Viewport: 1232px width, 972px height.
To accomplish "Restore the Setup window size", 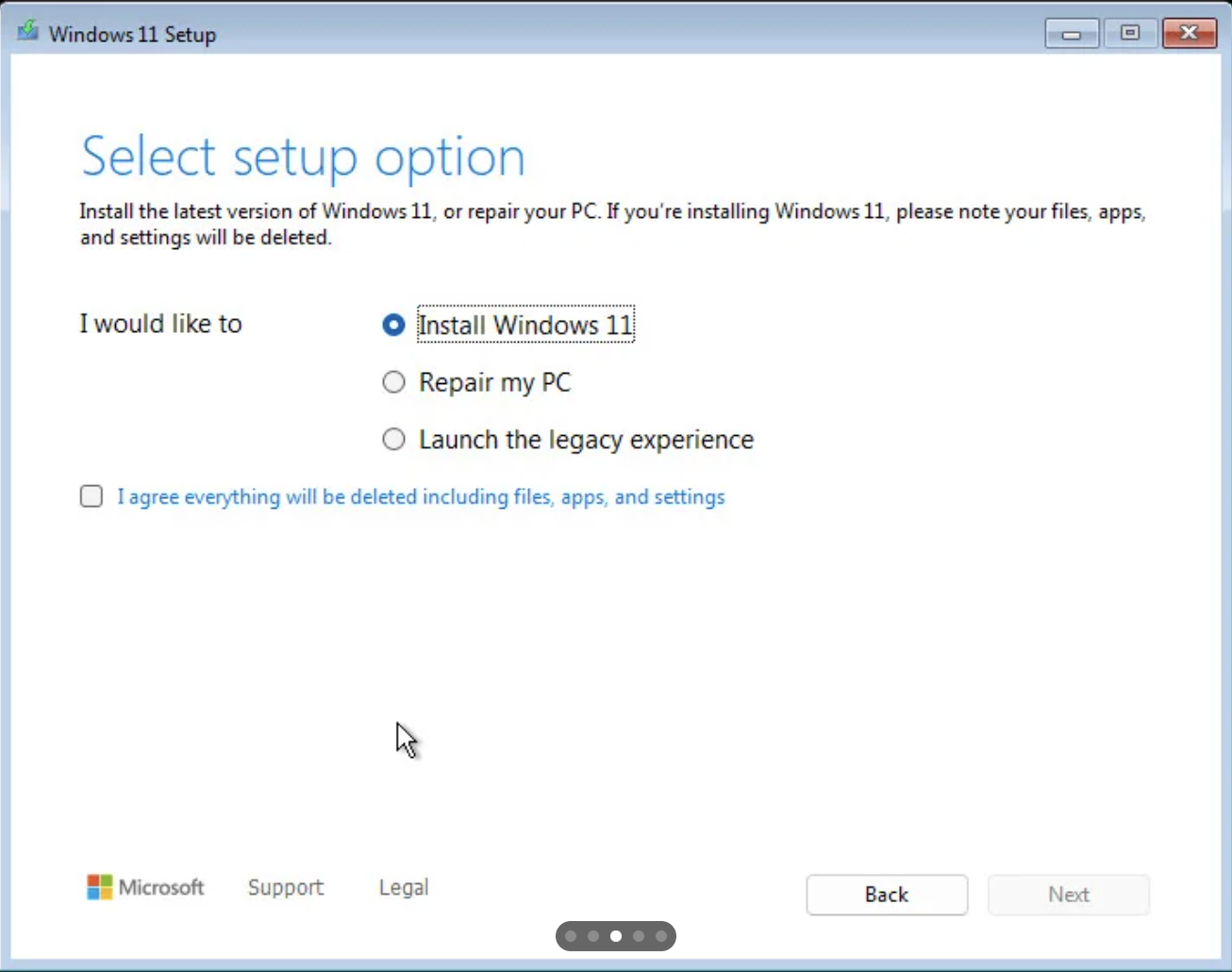I will pyautogui.click(x=1130, y=33).
